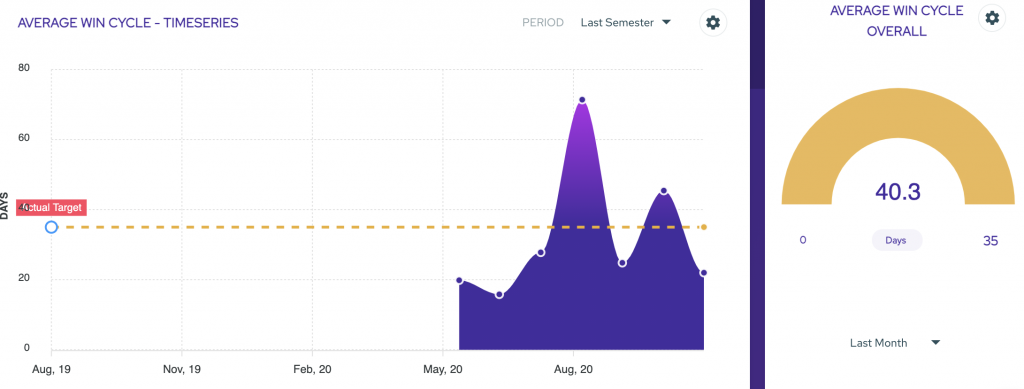Click the Last Semester dropdown arrow

pyautogui.click(x=666, y=22)
